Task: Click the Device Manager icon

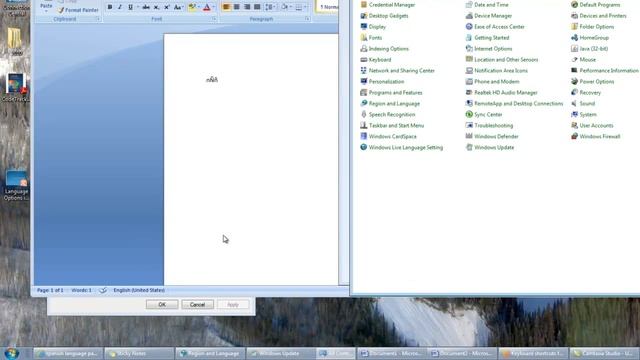Action: [x=469, y=16]
